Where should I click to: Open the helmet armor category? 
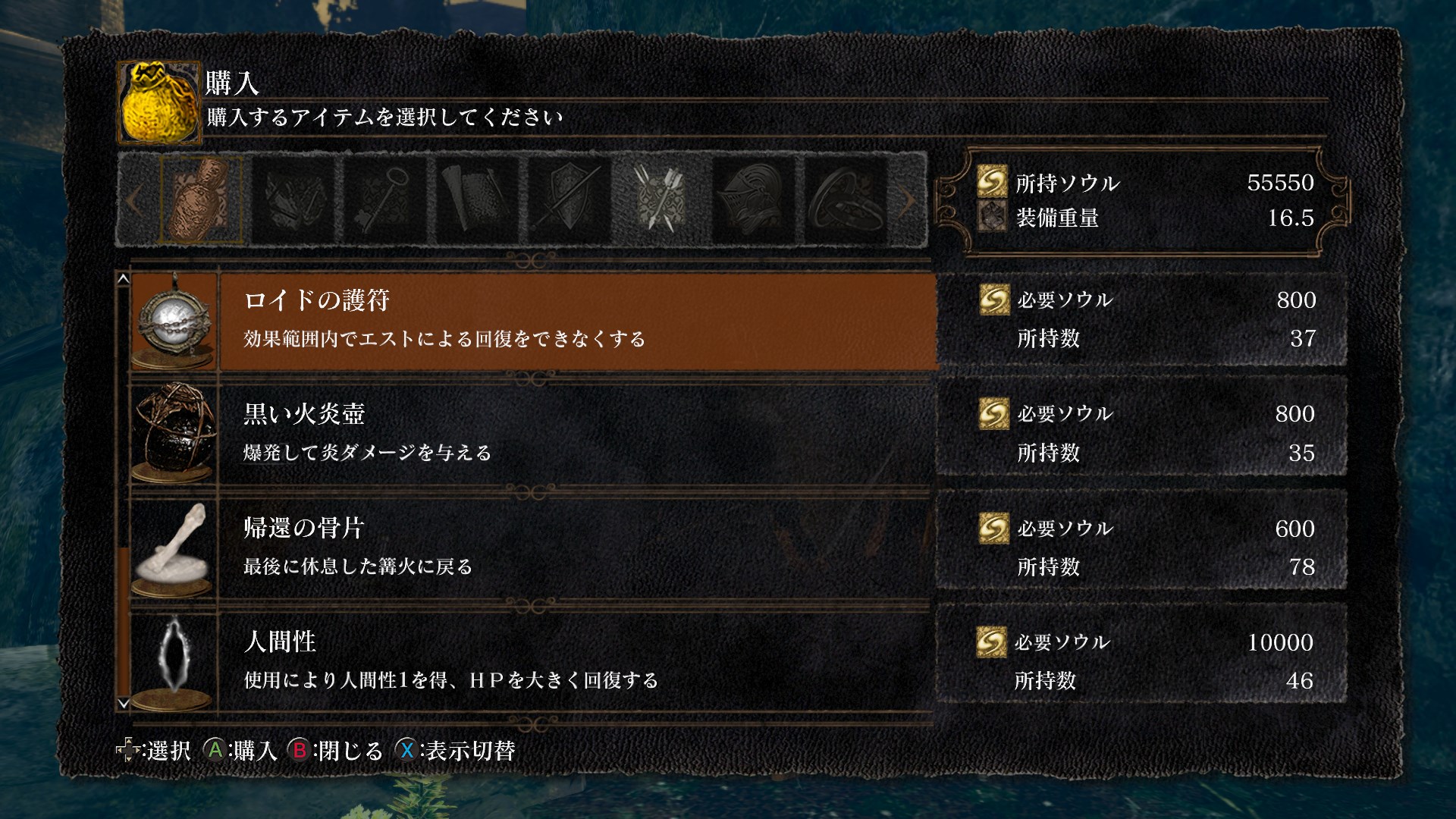tap(753, 199)
